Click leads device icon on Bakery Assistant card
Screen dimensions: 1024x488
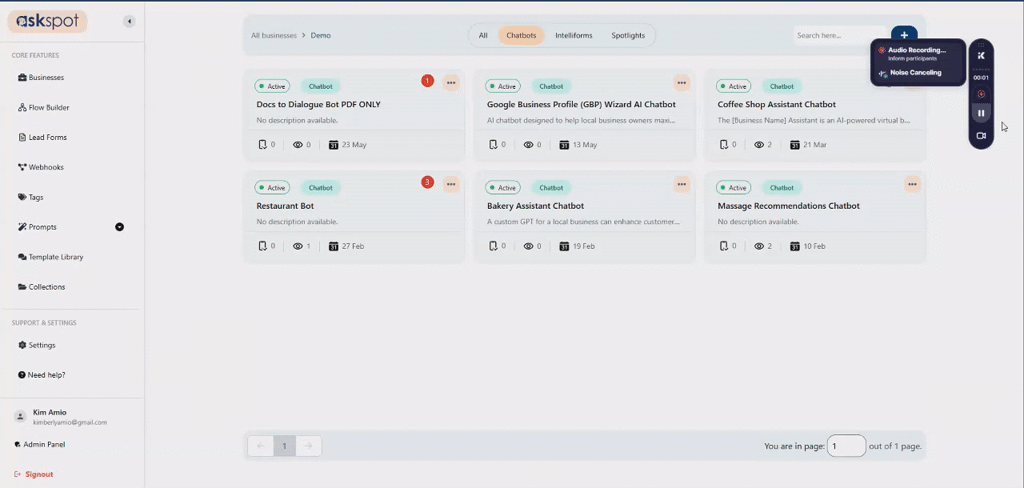[493, 246]
